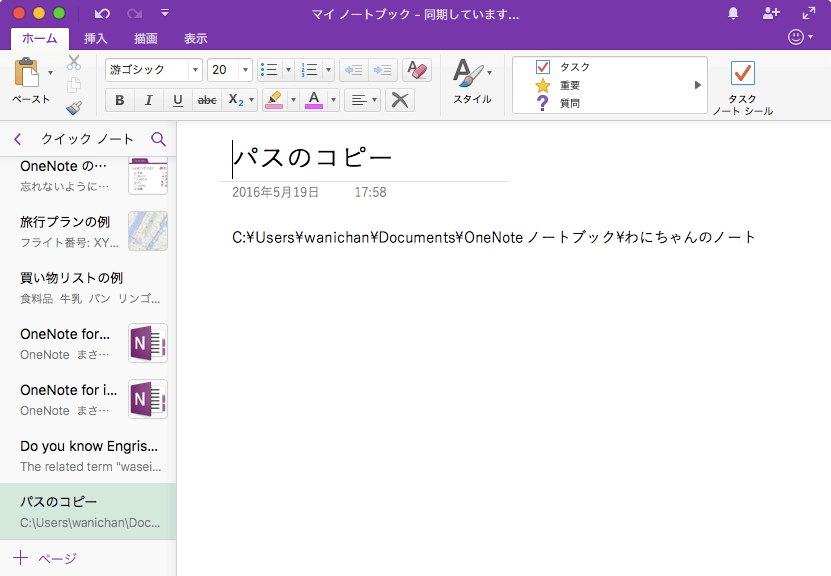Open the notifications bell
The width and height of the screenshot is (831, 576).
(x=733, y=13)
